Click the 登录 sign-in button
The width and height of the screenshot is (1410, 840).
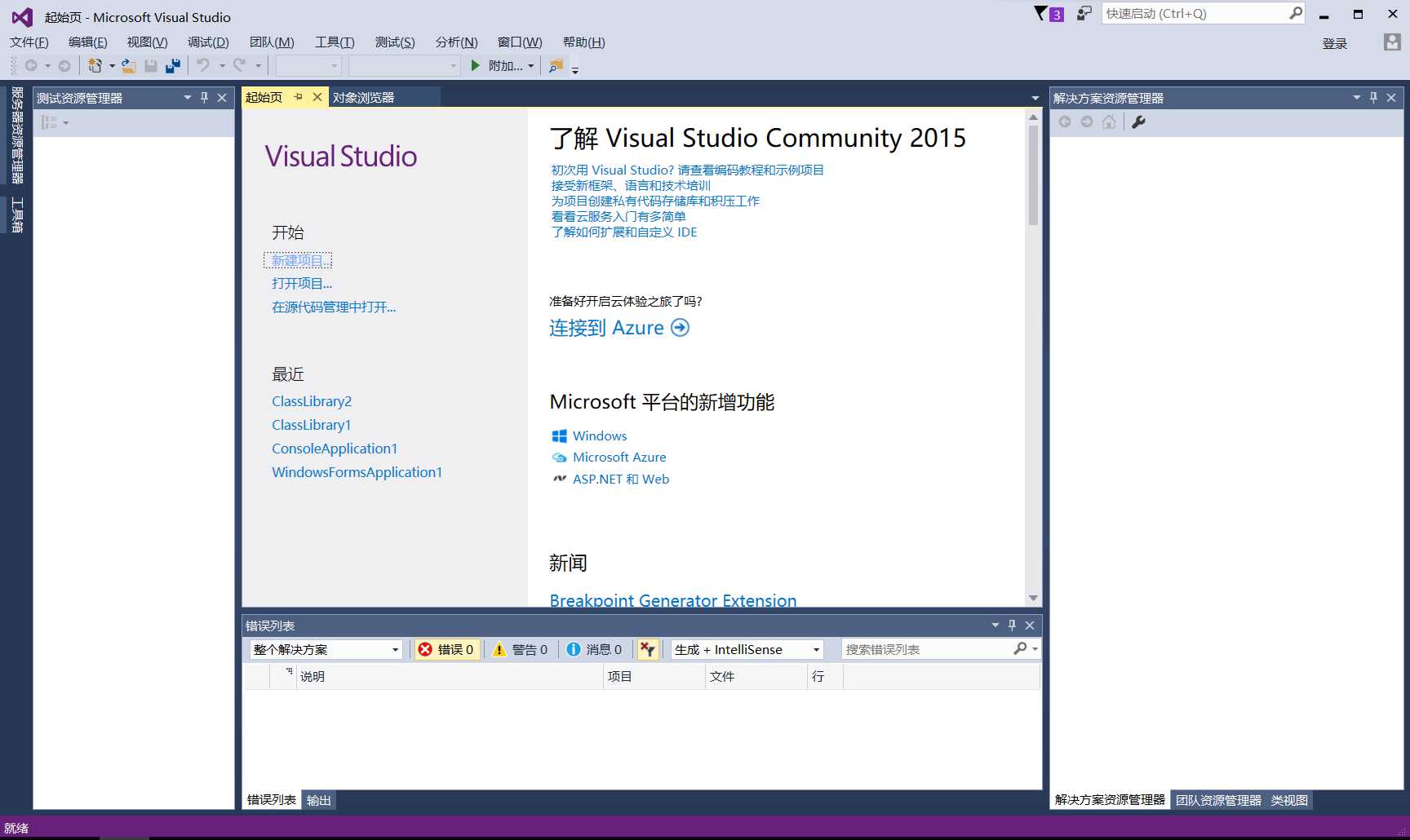[1335, 43]
